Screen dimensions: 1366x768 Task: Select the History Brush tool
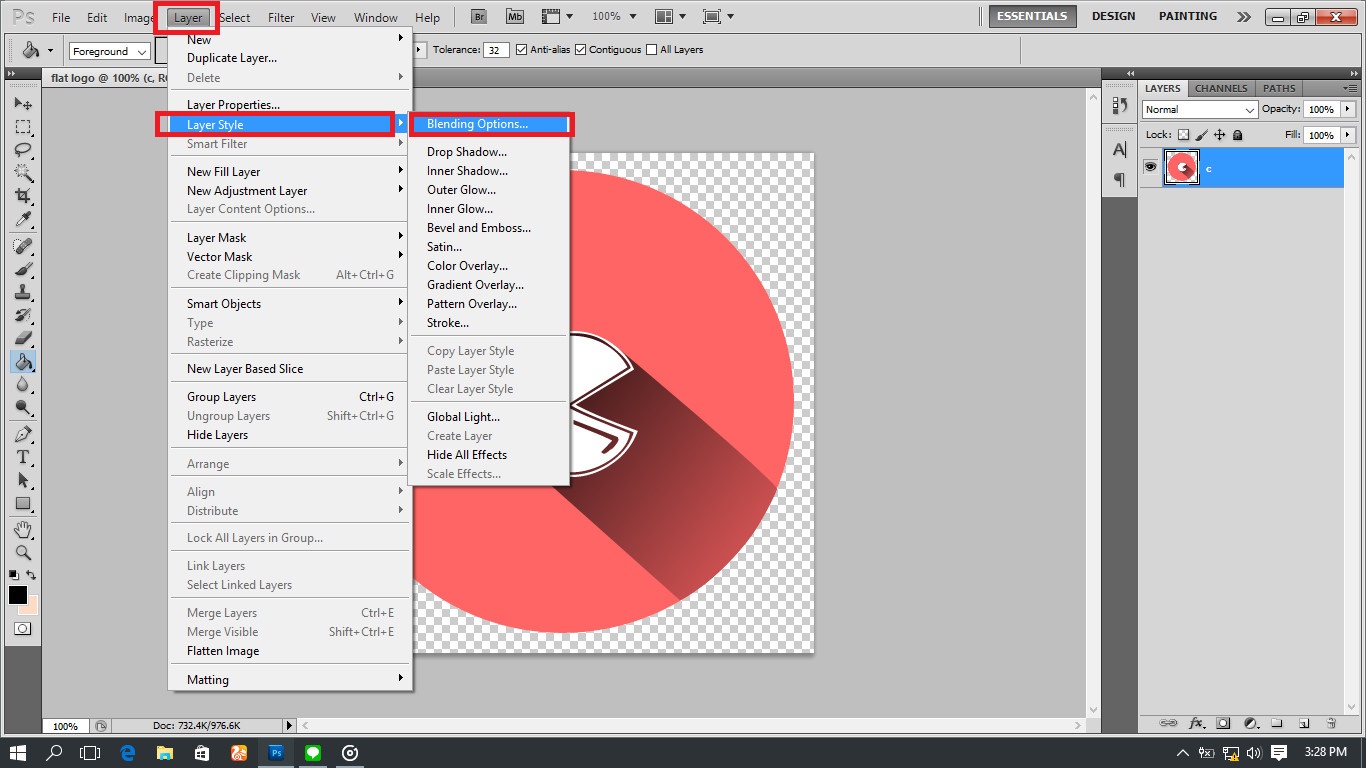click(23, 315)
